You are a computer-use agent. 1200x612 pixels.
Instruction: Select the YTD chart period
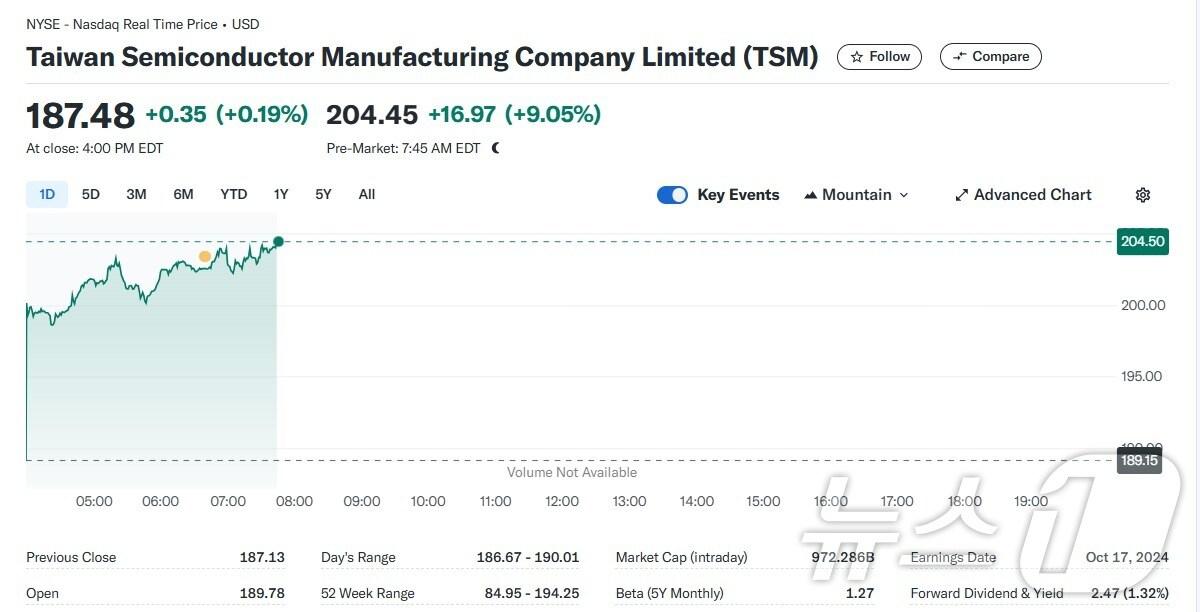[233, 194]
